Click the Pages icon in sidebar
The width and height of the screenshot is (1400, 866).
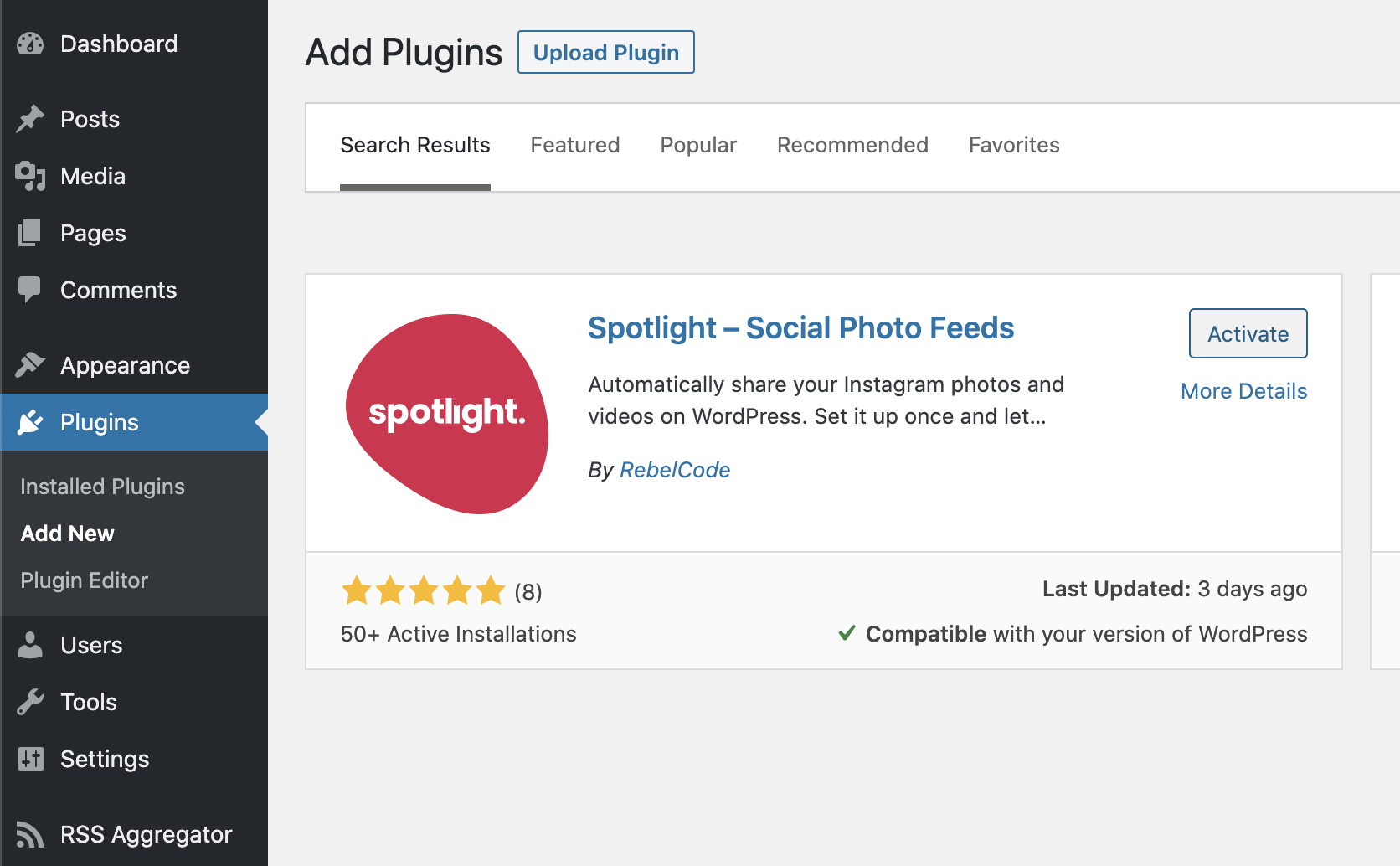30,233
